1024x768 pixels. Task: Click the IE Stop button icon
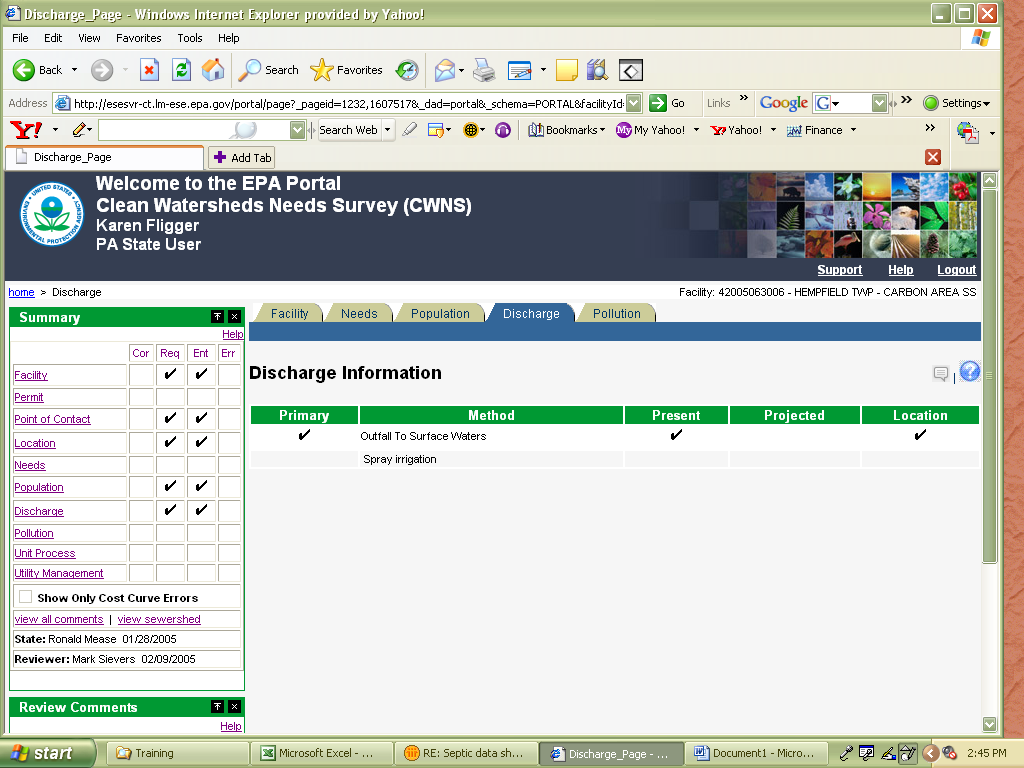point(149,70)
